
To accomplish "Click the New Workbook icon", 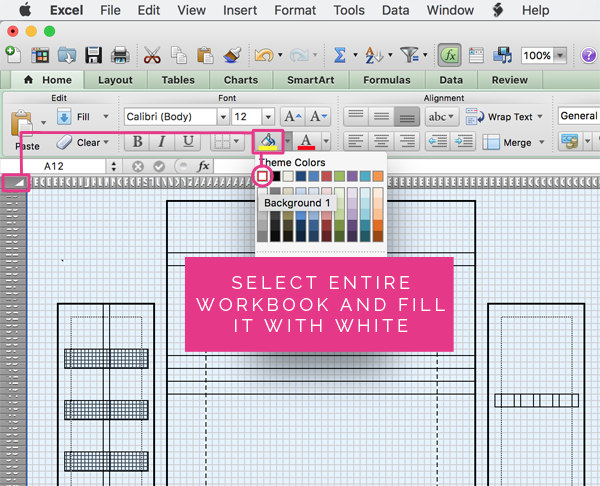I will click(13, 55).
